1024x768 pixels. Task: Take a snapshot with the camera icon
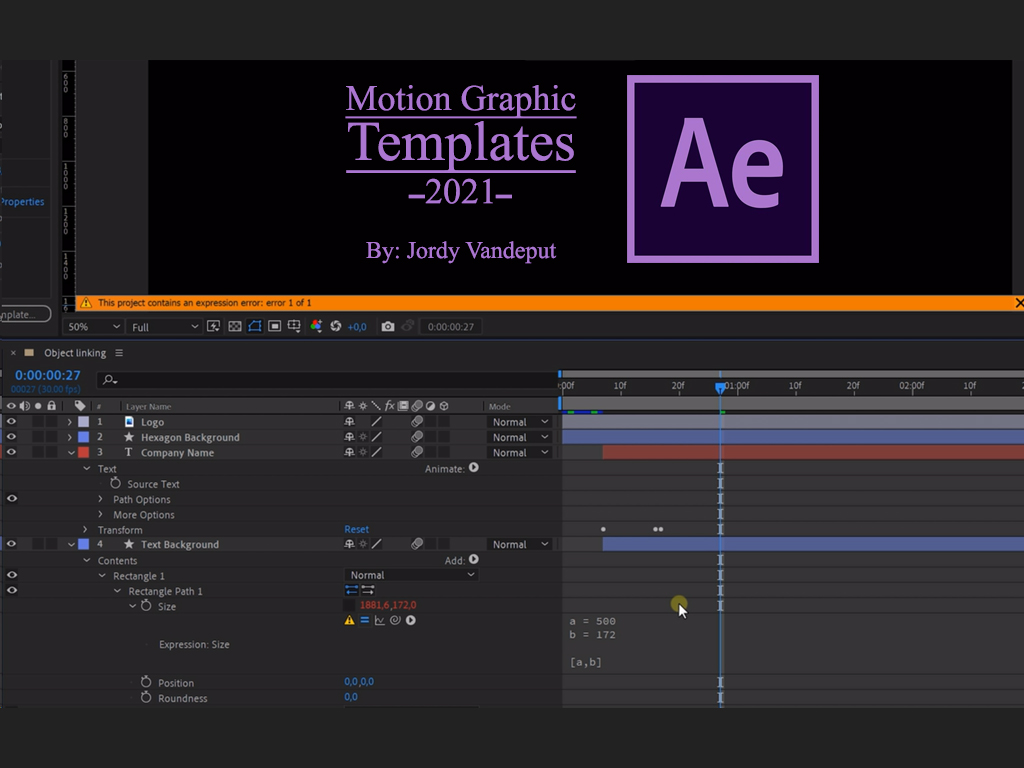(x=388, y=326)
